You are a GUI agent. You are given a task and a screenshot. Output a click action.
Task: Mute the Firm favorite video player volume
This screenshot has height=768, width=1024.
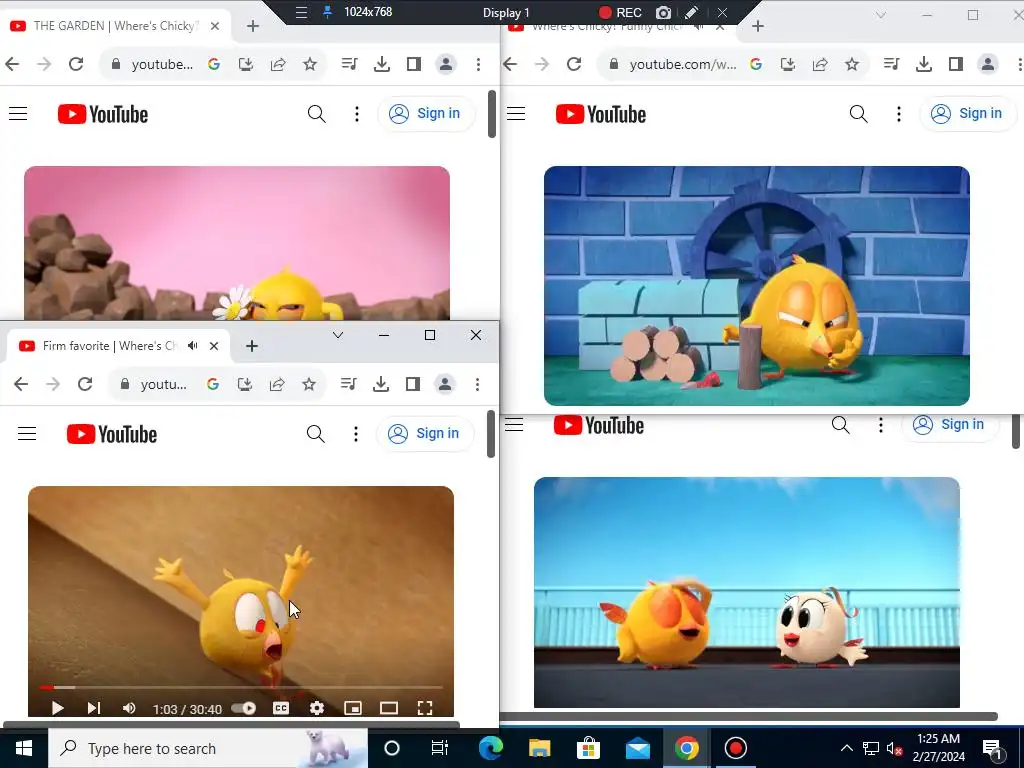[x=129, y=708]
